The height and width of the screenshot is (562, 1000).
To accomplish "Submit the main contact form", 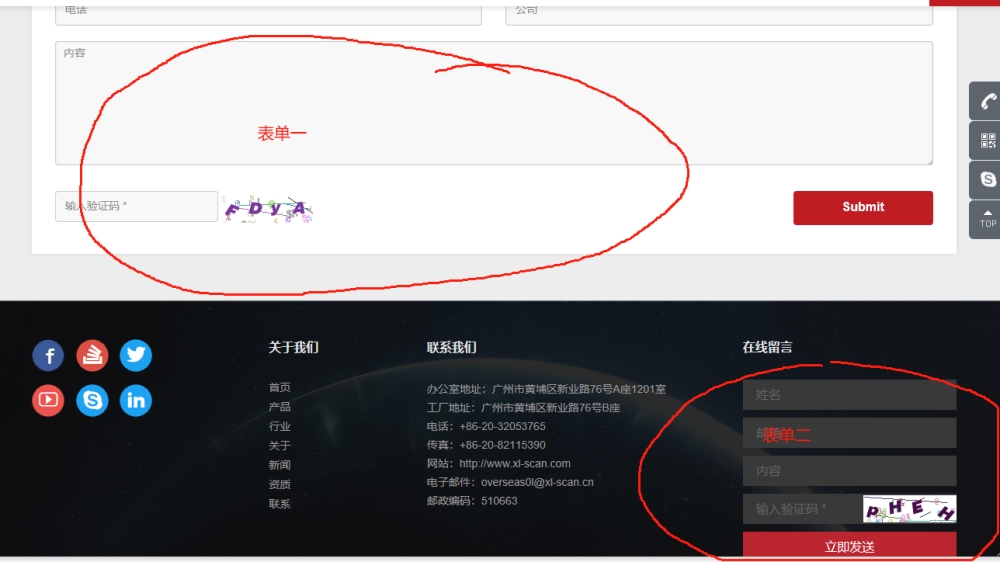I will point(863,207).
